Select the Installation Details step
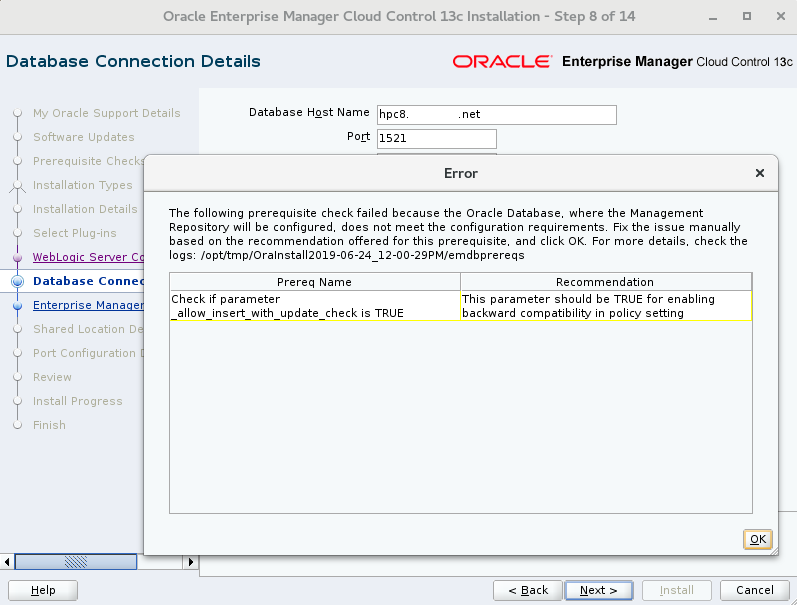 pos(85,209)
